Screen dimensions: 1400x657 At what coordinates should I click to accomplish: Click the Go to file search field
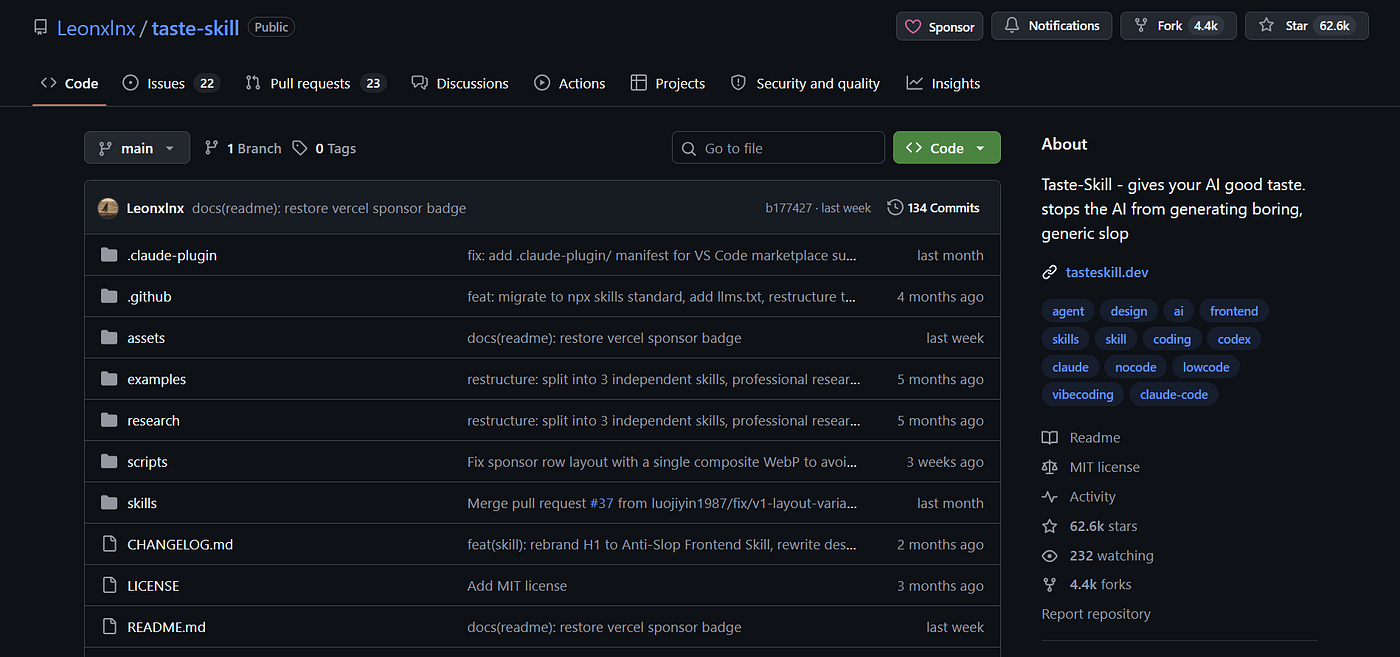pos(778,148)
